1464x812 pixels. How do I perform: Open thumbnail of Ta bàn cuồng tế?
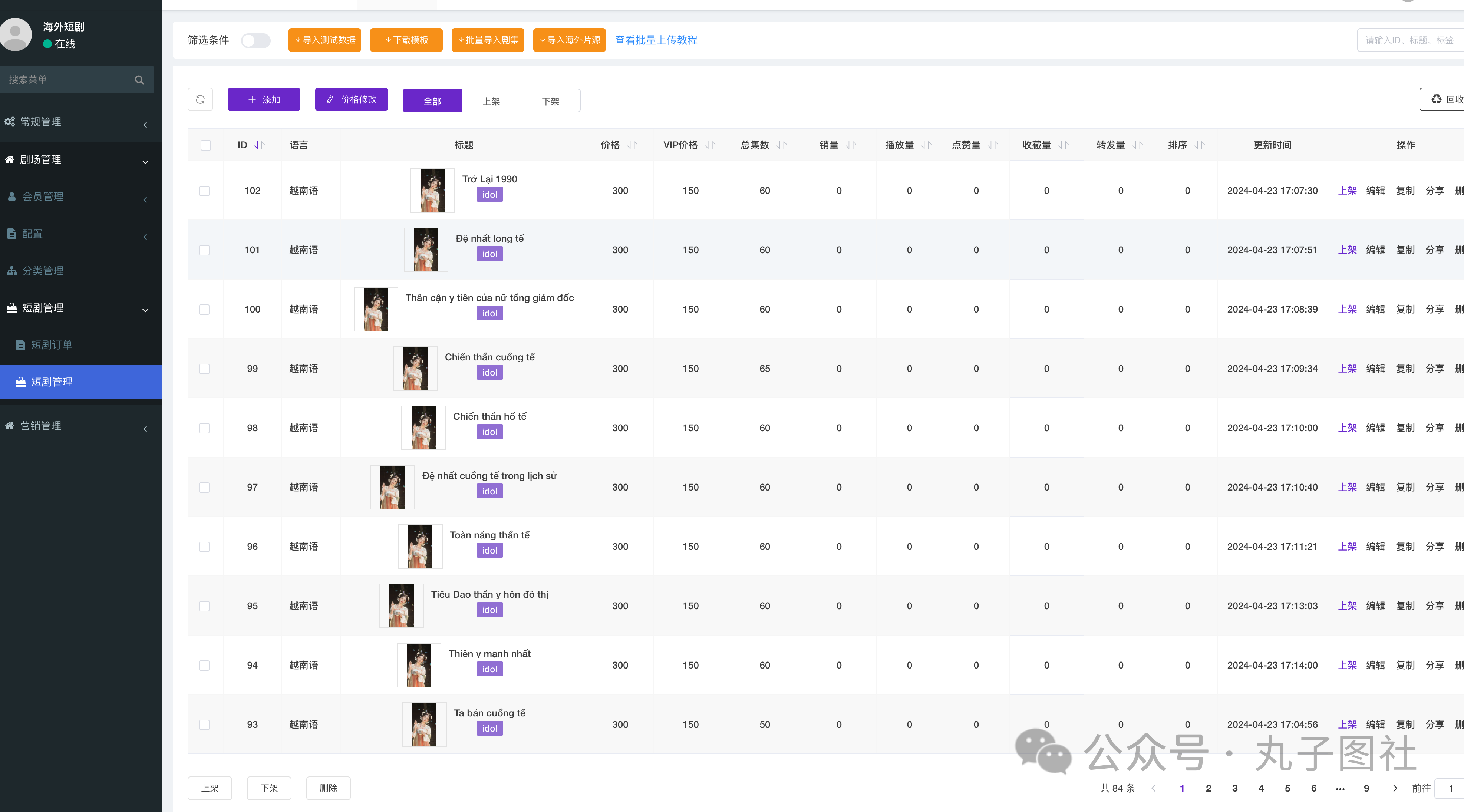coord(425,725)
